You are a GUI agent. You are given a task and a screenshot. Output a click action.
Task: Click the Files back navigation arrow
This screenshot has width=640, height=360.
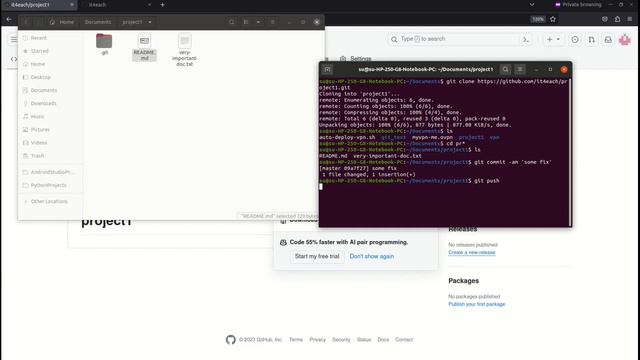point(26,22)
